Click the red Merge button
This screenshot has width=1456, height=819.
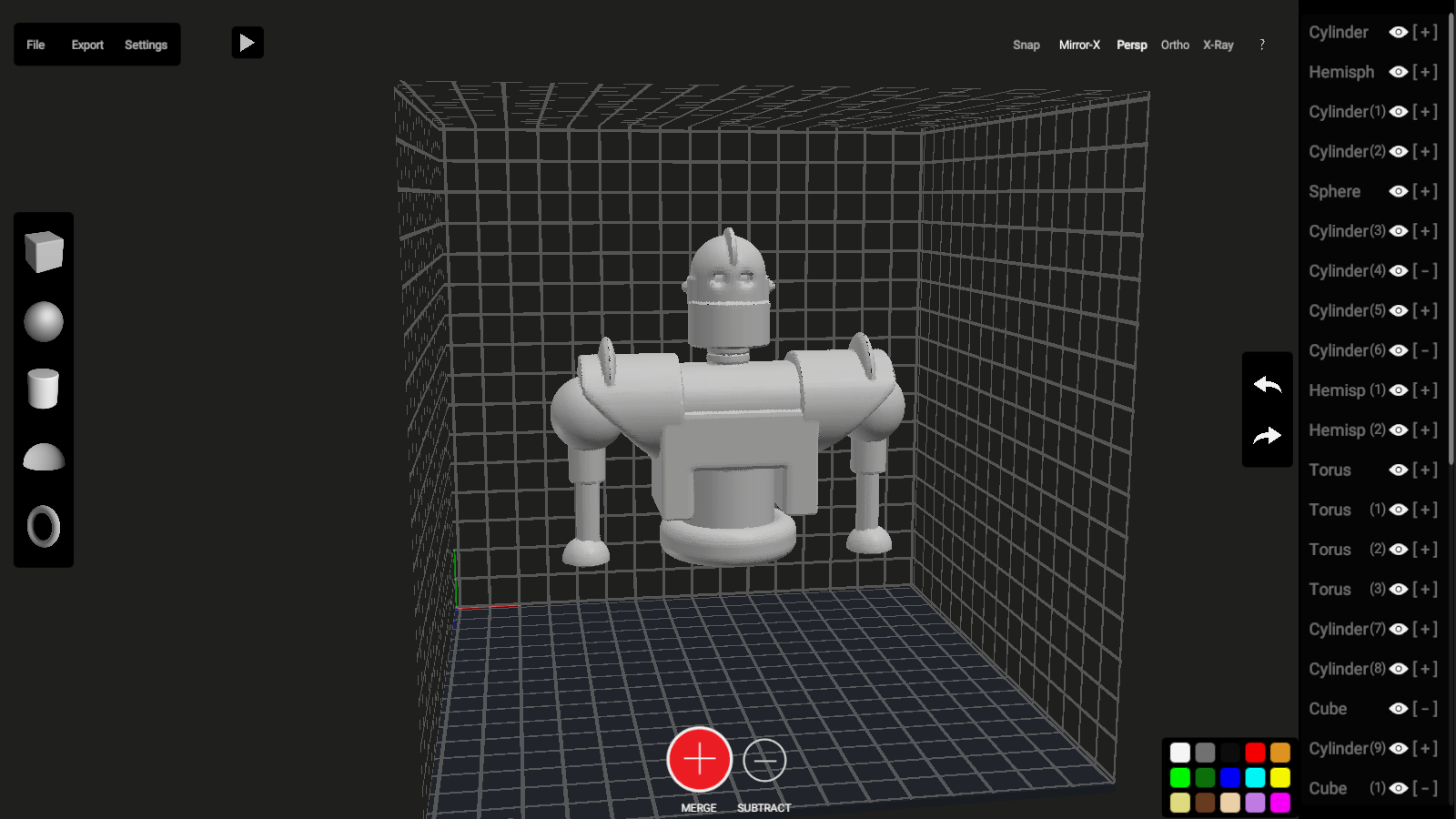(699, 760)
